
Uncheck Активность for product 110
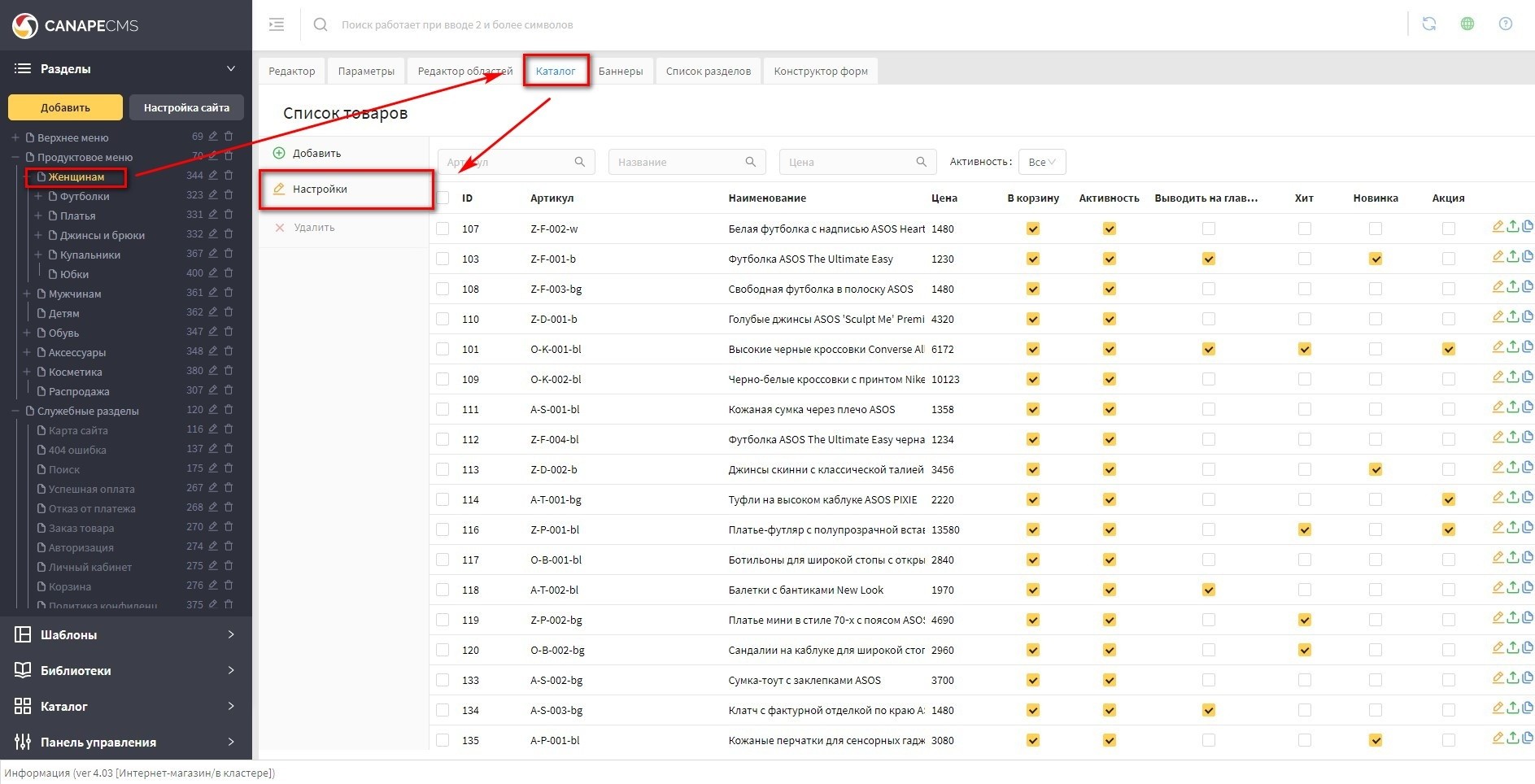(x=1109, y=319)
